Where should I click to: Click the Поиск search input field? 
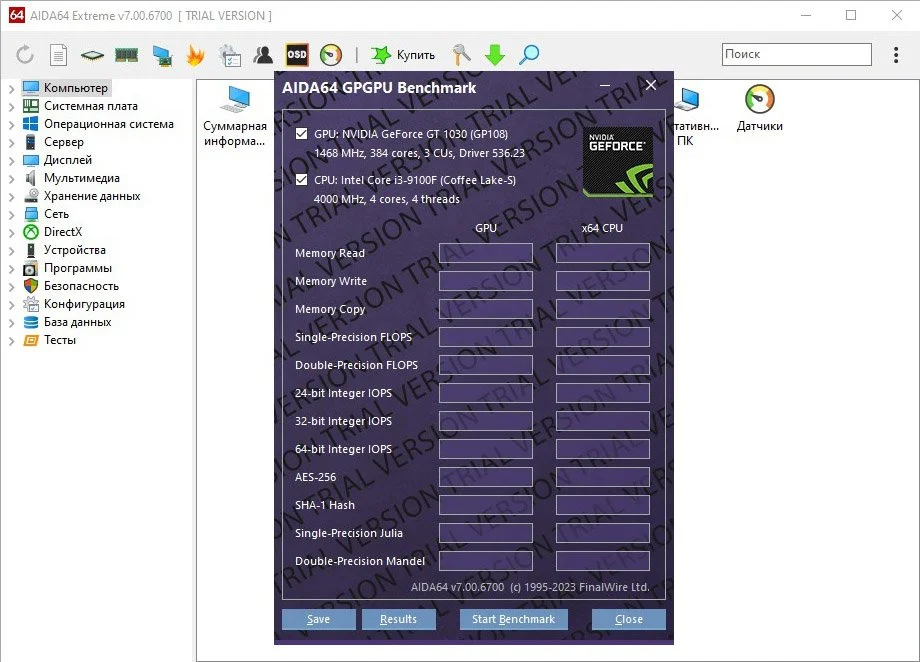(796, 54)
